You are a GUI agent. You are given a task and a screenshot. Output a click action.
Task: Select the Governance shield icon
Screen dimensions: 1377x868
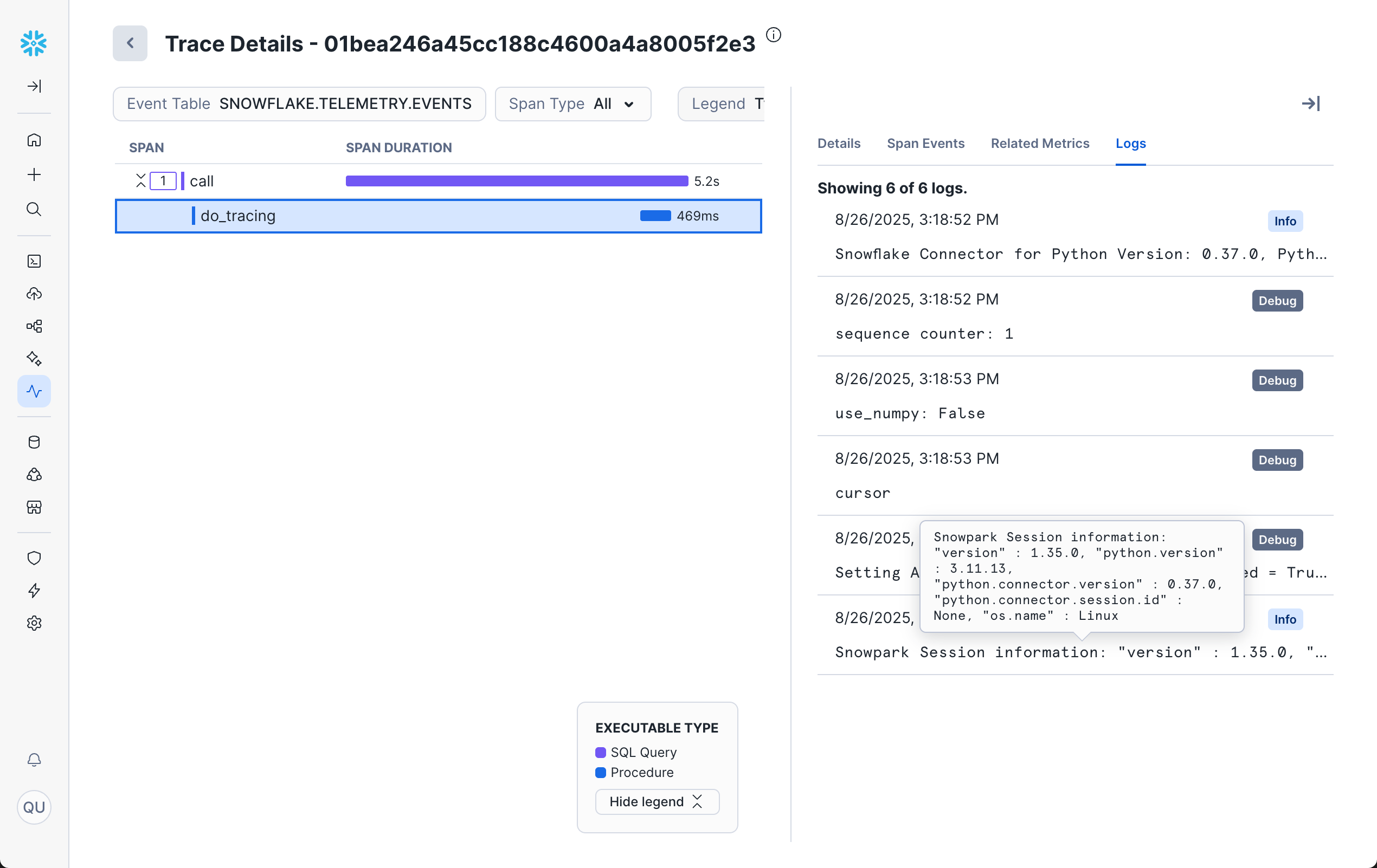coord(34,558)
